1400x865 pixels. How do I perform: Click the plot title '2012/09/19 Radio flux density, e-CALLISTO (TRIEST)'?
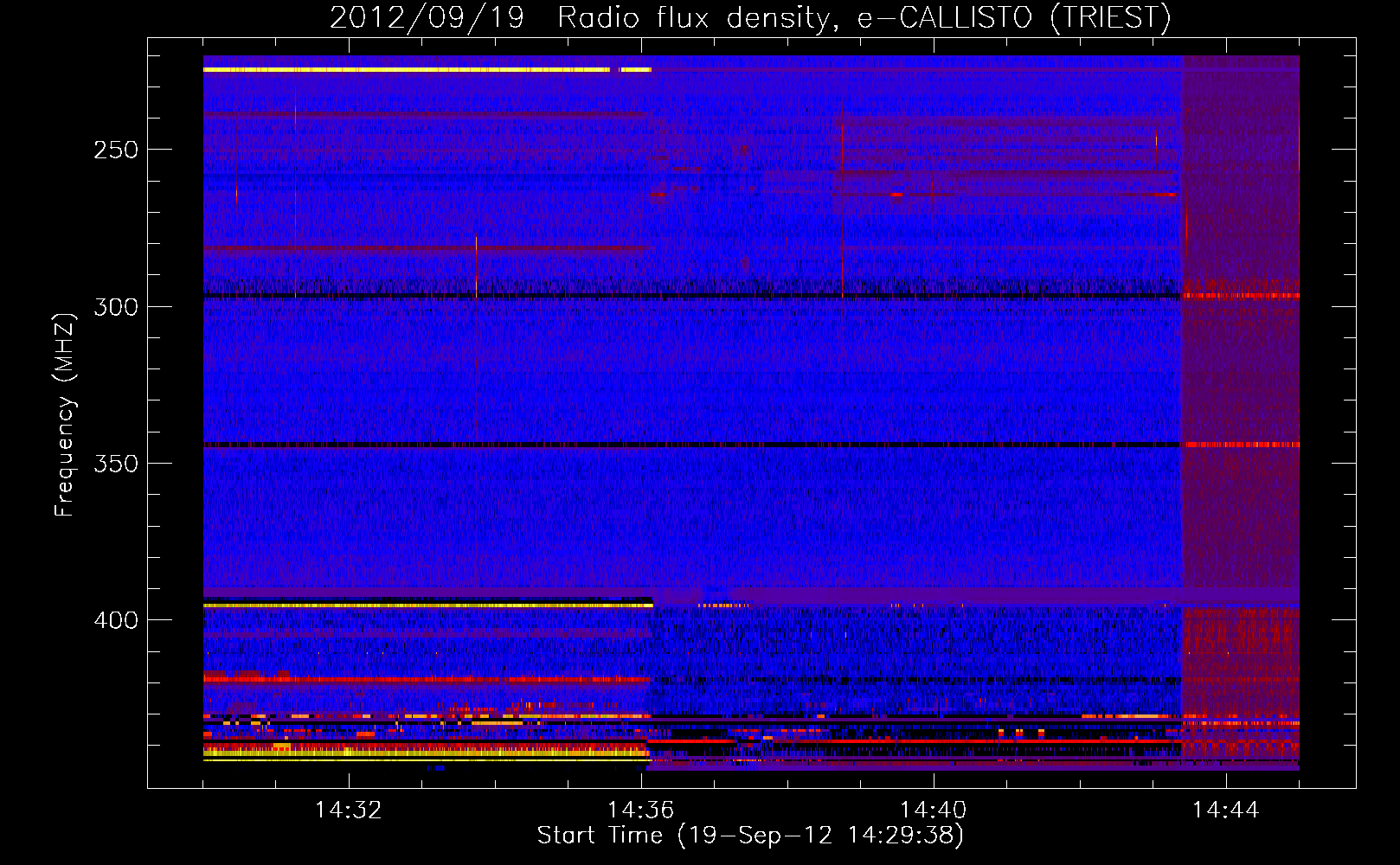point(750,17)
